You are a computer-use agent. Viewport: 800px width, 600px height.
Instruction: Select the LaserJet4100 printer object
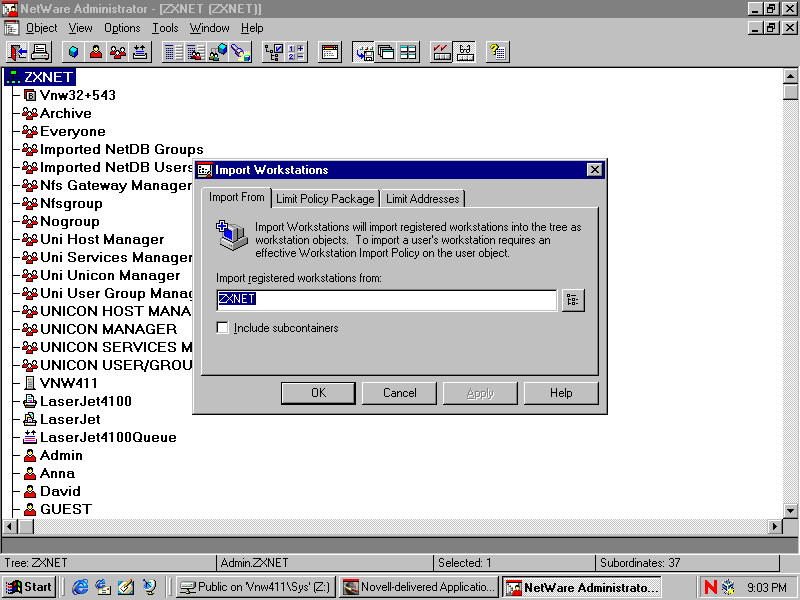coord(78,402)
